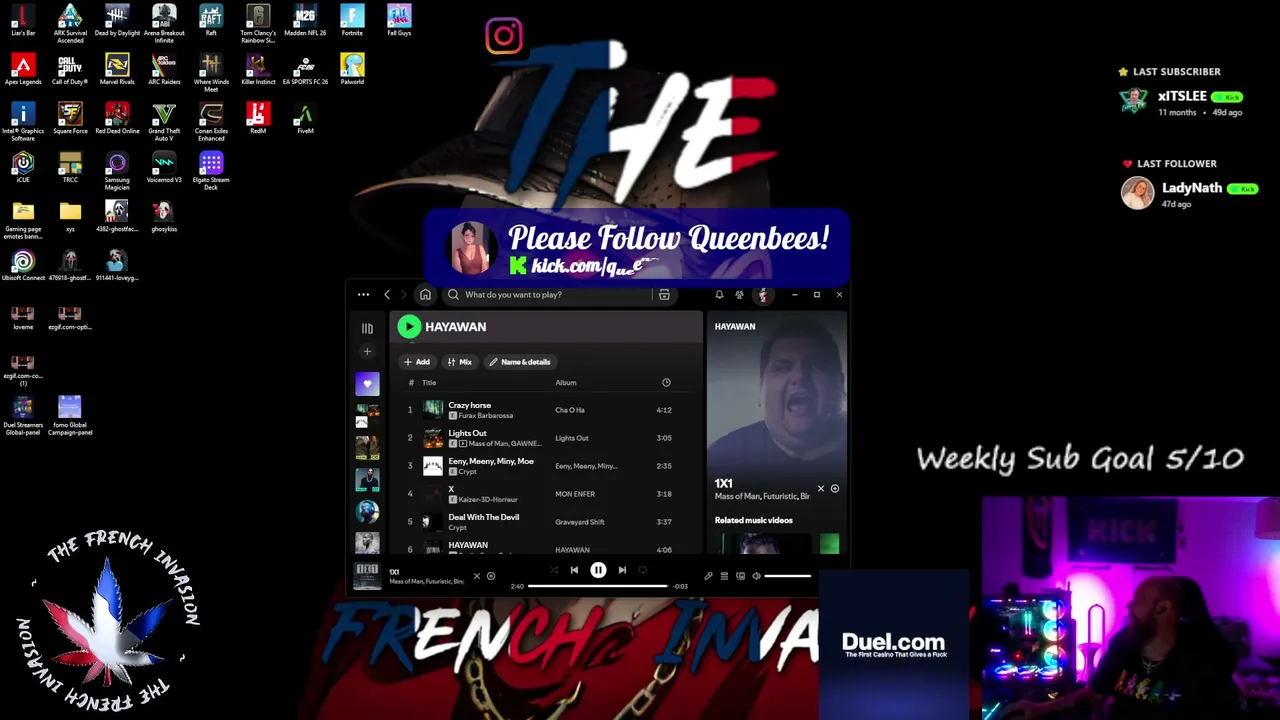Open Spotify notifications bell
Viewport: 1280px width, 720px height.
pos(719,295)
